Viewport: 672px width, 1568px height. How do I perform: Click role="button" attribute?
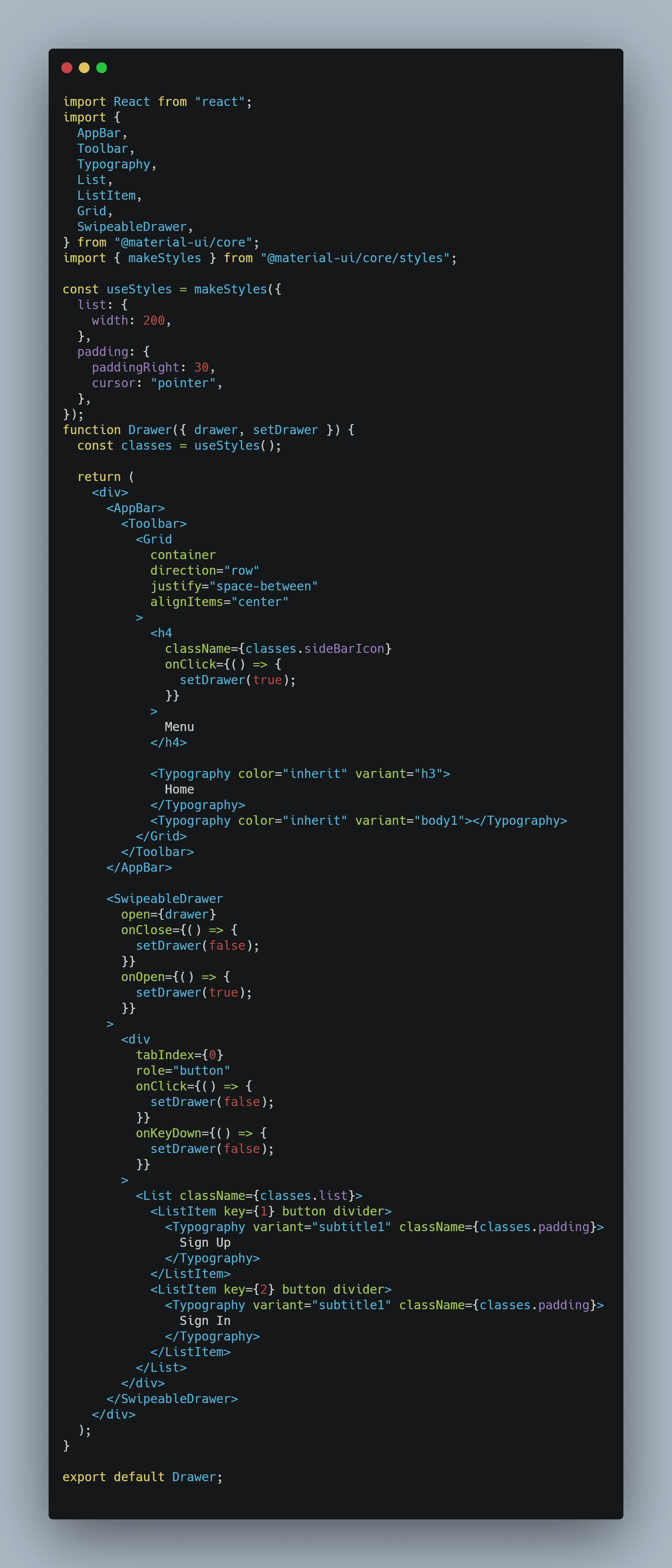pos(183,1071)
